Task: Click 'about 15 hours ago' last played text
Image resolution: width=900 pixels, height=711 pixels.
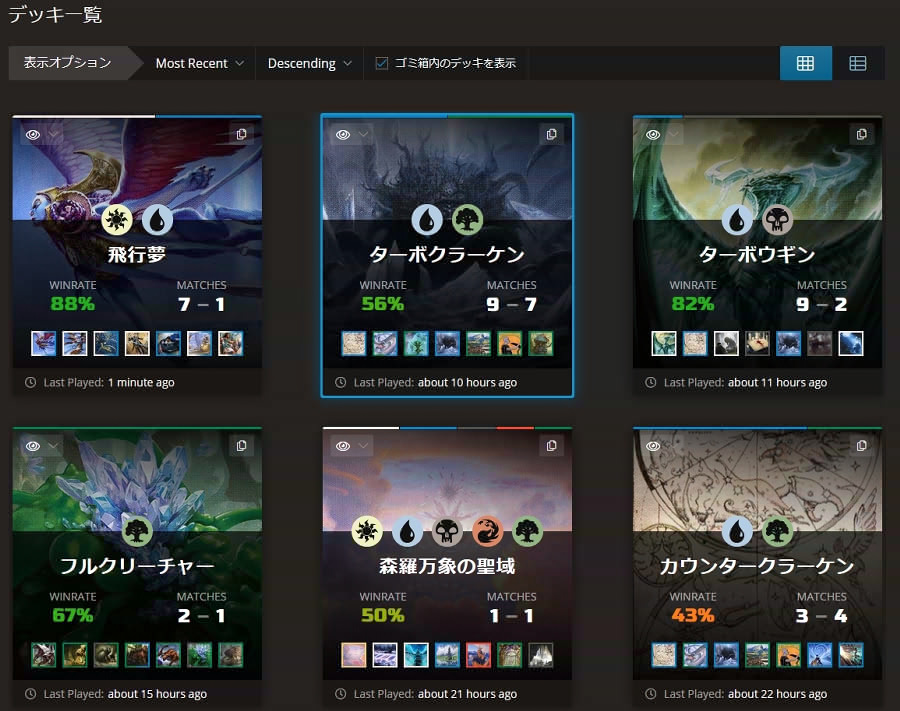Action: point(157,694)
